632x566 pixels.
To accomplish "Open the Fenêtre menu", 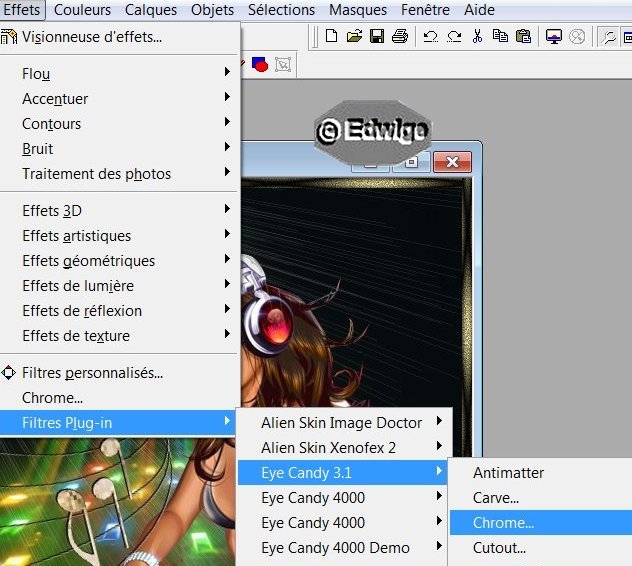I will click(425, 9).
